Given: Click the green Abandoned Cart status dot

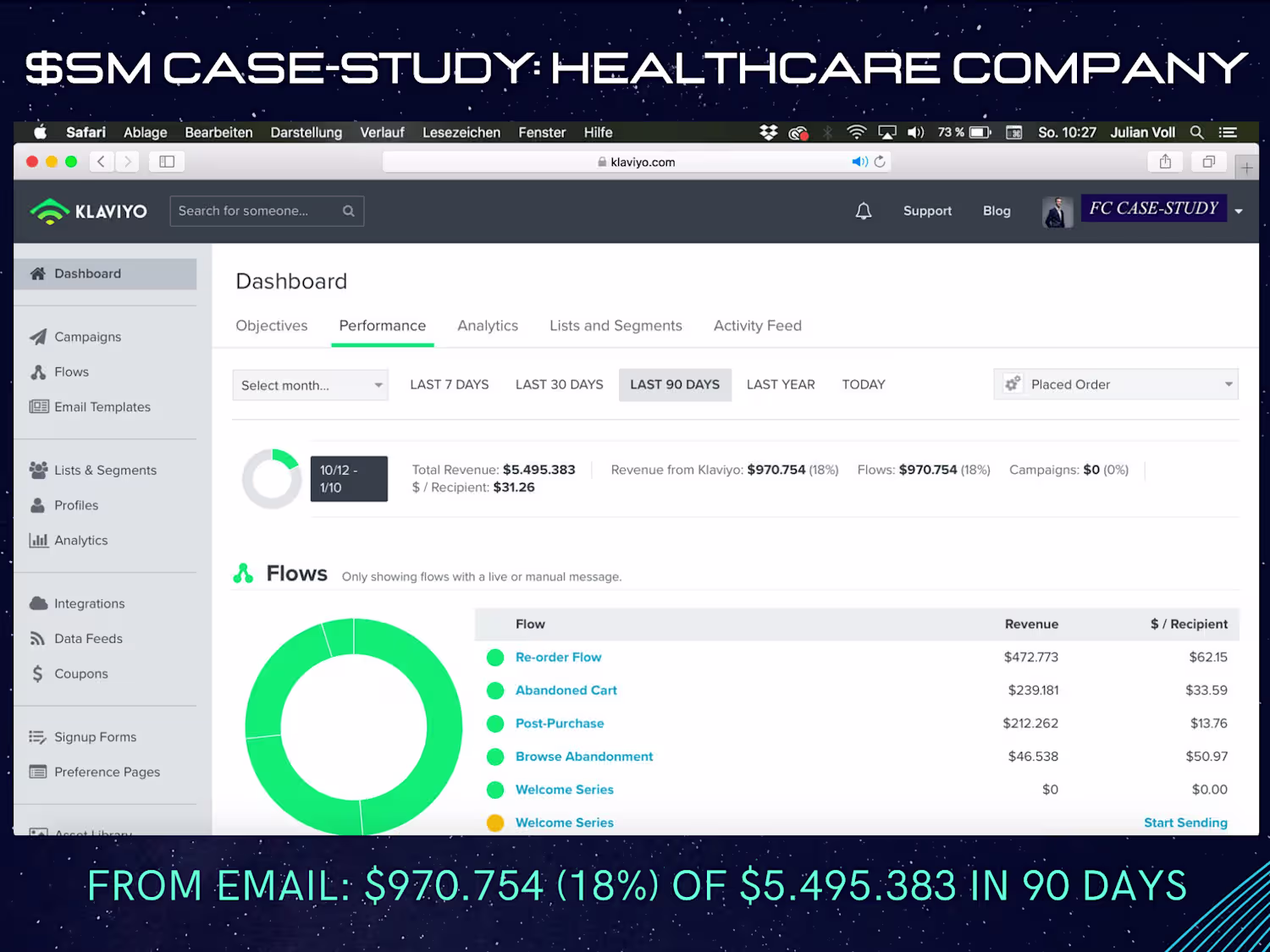Looking at the screenshot, I should point(495,691).
